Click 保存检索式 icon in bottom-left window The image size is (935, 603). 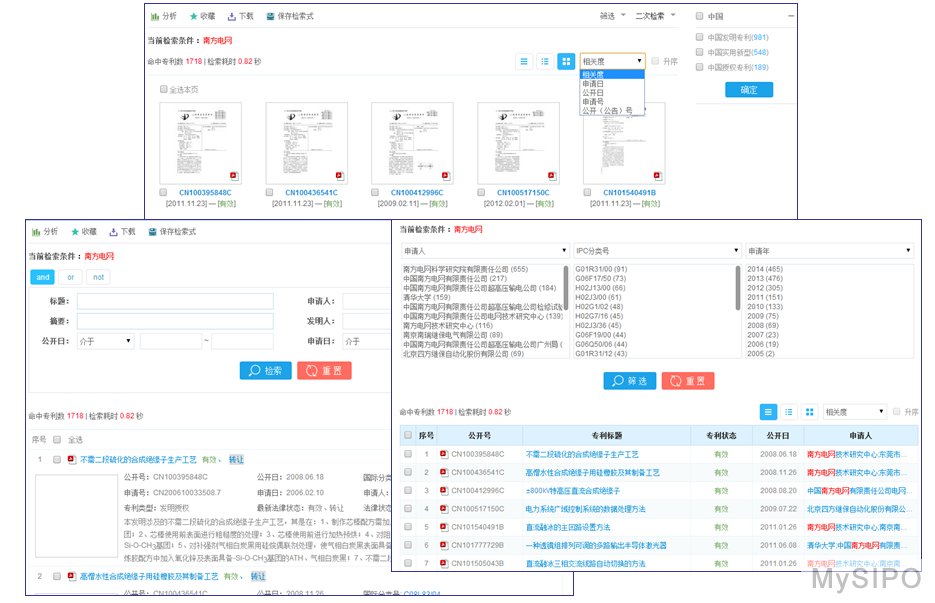(x=153, y=232)
